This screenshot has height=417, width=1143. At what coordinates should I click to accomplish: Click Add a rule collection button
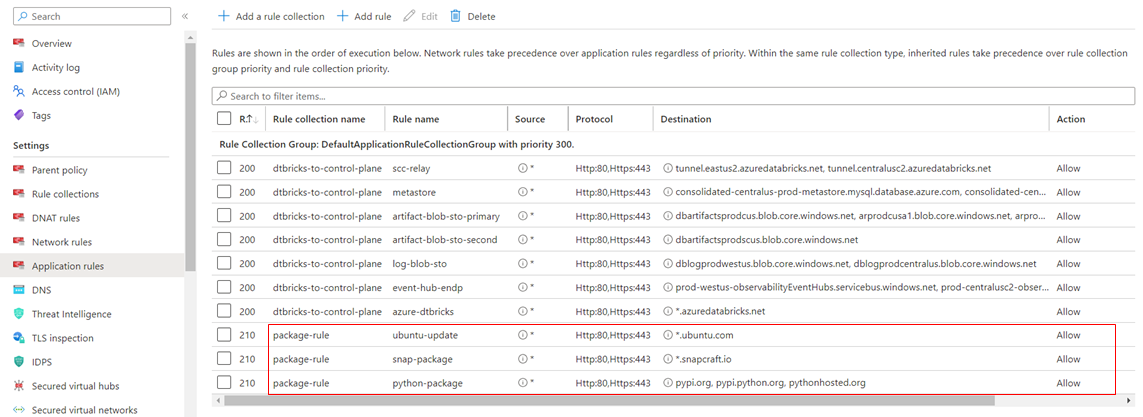point(271,16)
